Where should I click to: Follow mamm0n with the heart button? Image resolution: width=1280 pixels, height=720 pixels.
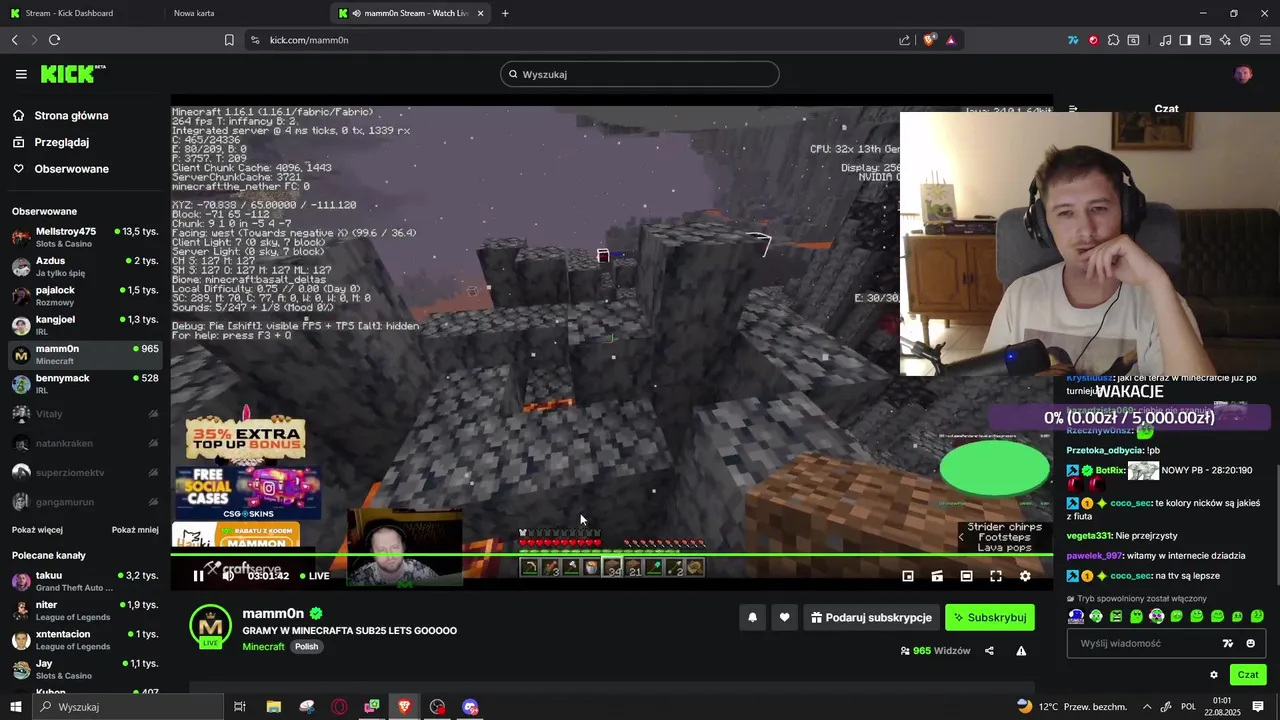784,618
